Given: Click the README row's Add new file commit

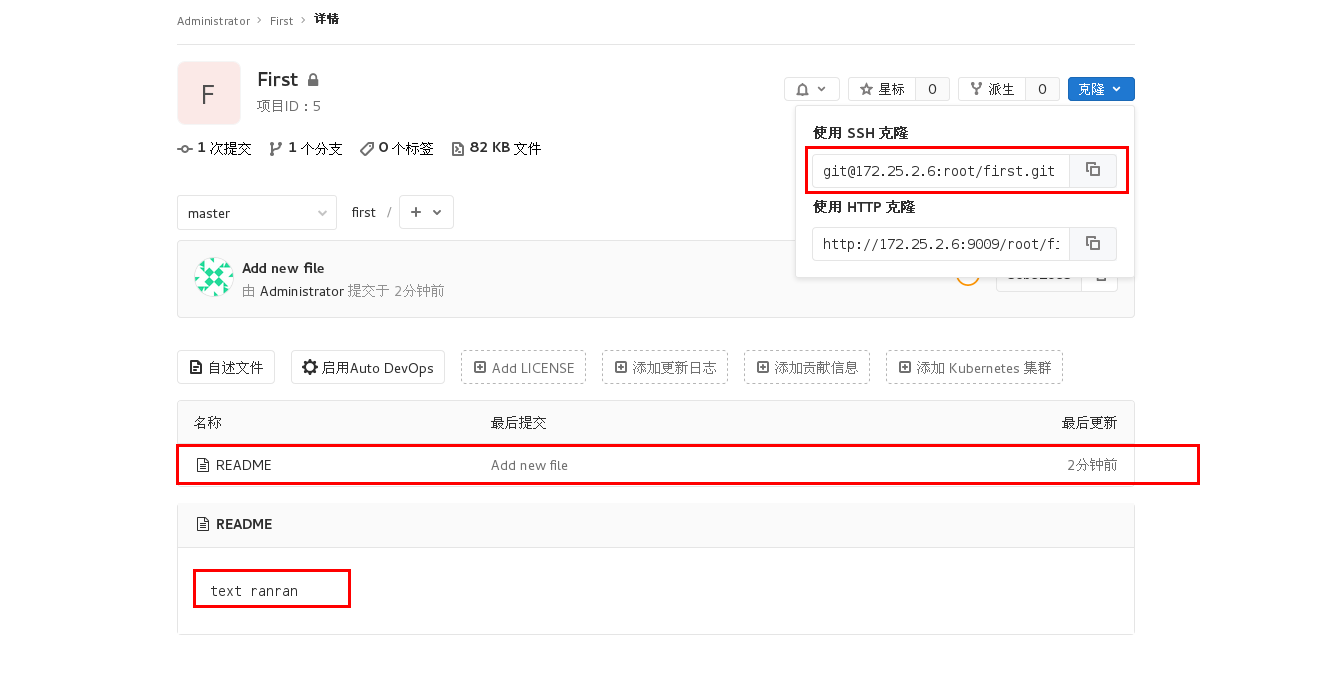Looking at the screenshot, I should [x=529, y=465].
